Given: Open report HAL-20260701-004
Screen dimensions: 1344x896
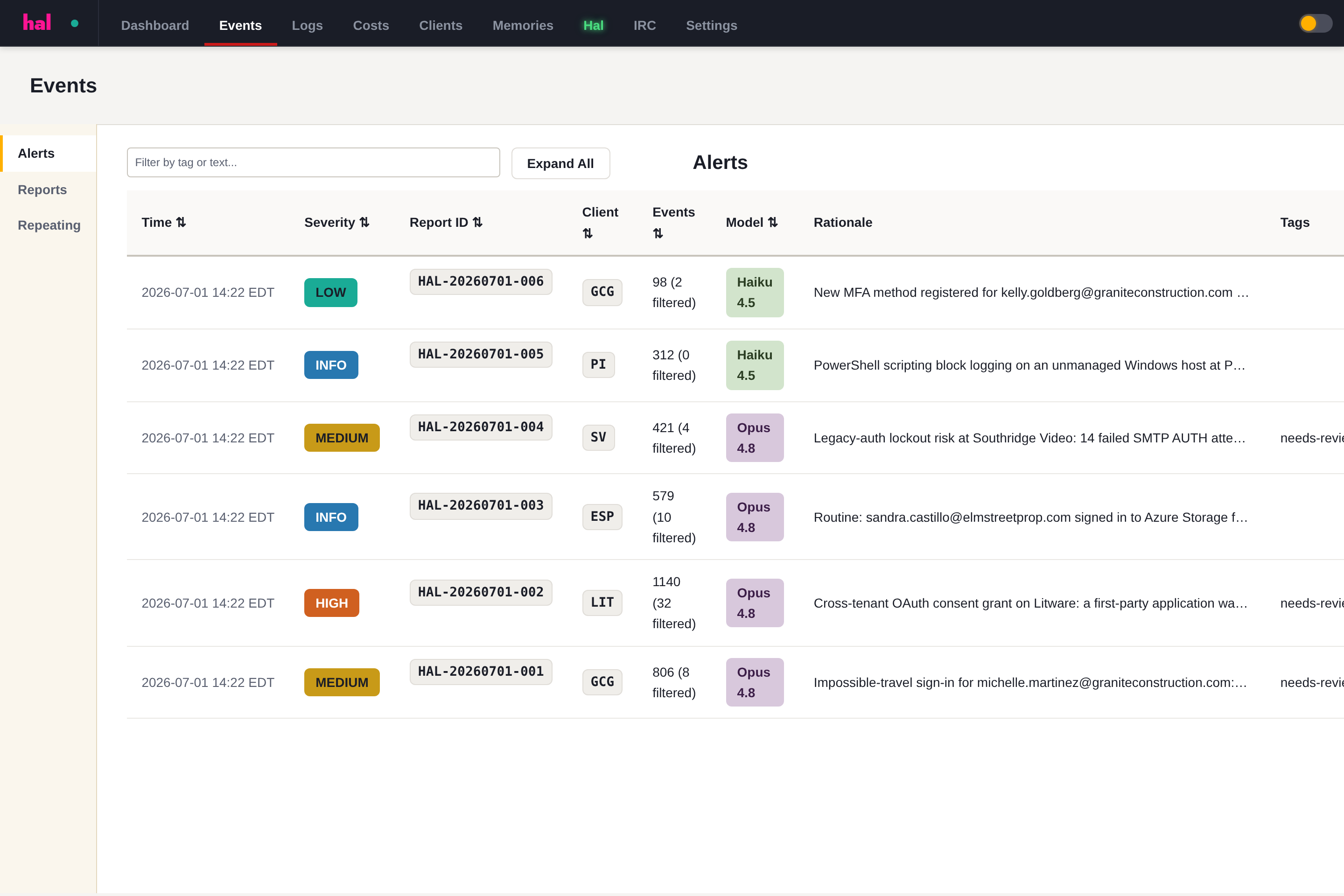Looking at the screenshot, I should click(x=481, y=427).
